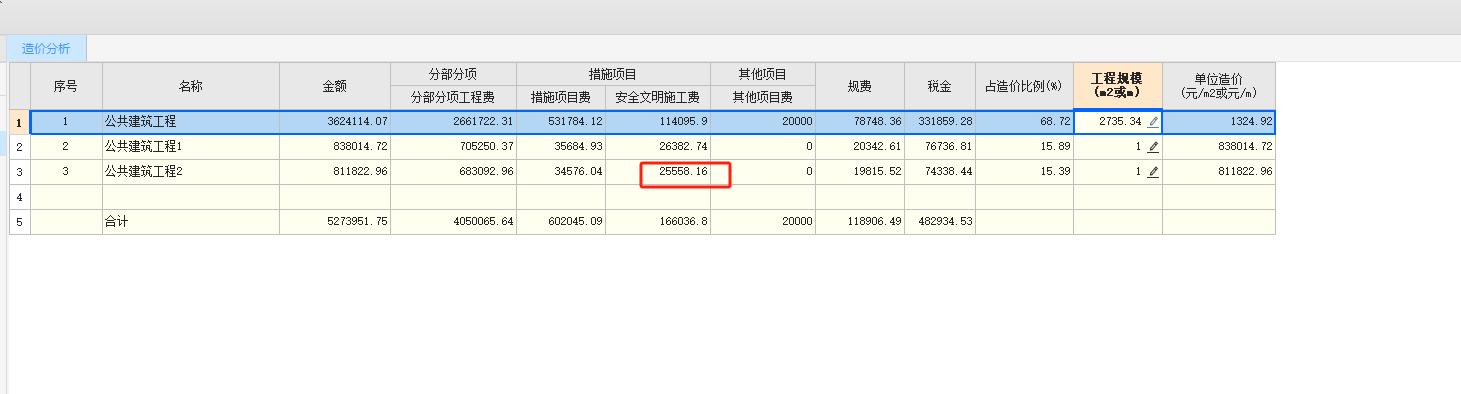The width and height of the screenshot is (1461, 394).
Task: Click the 工程规模 column header
Action: tap(1118, 86)
